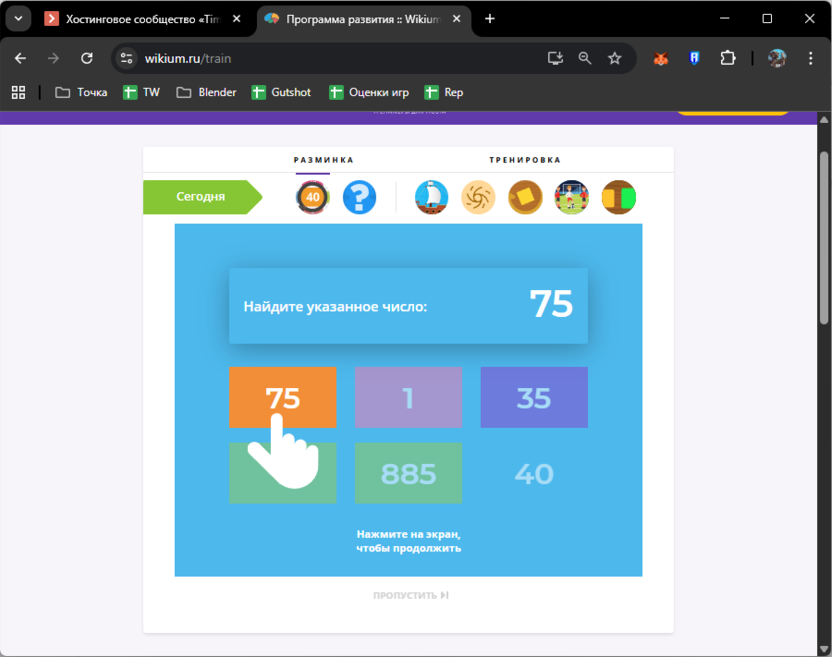This screenshot has width=832, height=657.
Task: Select the Программа развития Wikium tab
Action: click(363, 19)
